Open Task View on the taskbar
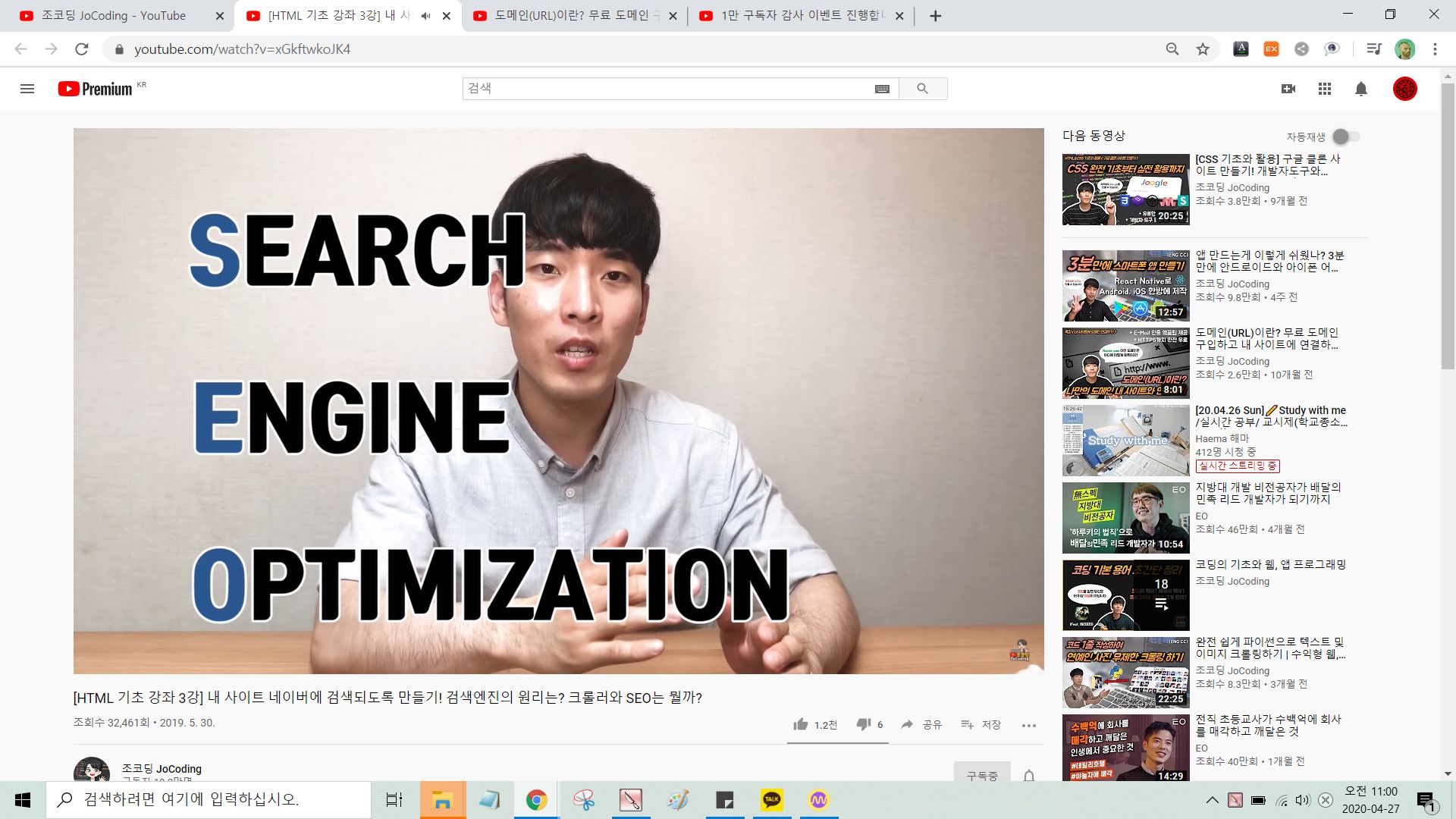1456x819 pixels. pos(394,800)
